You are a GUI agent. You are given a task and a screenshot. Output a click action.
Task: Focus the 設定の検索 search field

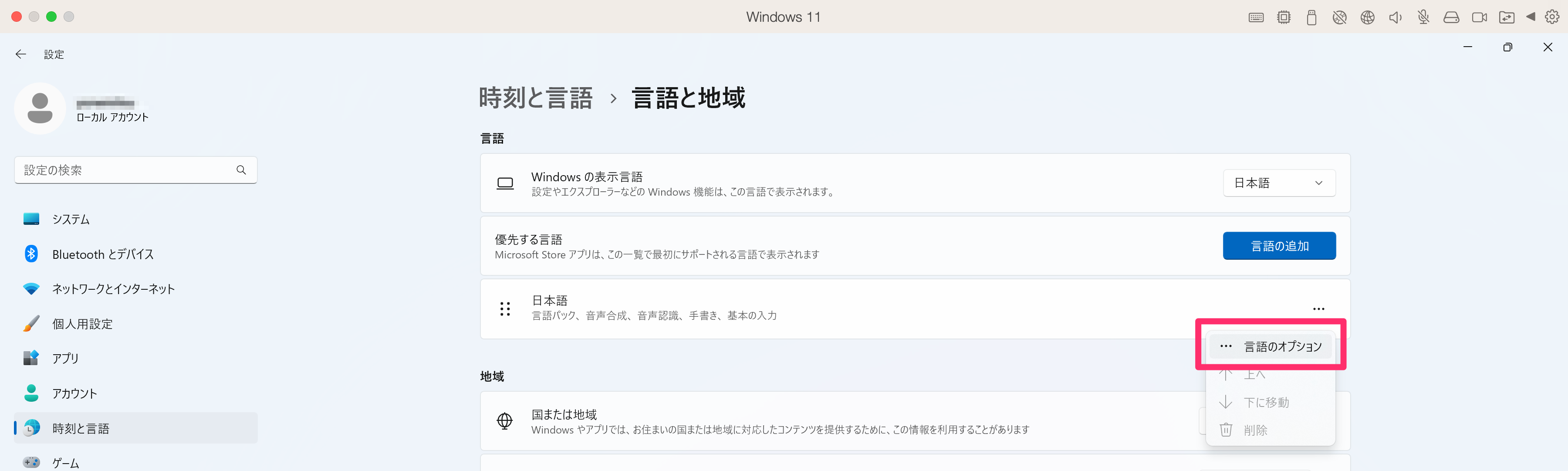pyautogui.click(x=136, y=170)
